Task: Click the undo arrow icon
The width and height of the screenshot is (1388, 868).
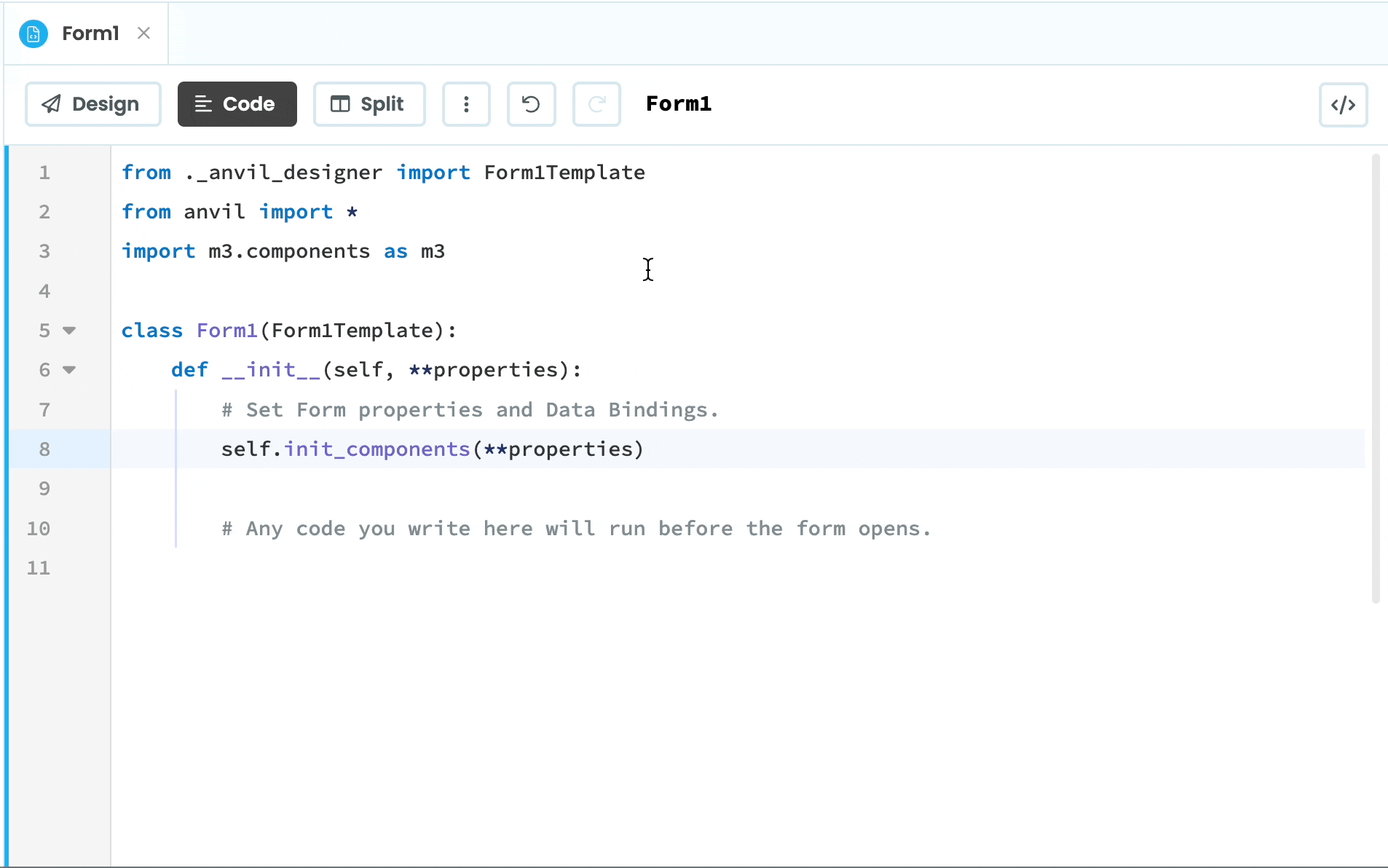Action: (x=532, y=104)
